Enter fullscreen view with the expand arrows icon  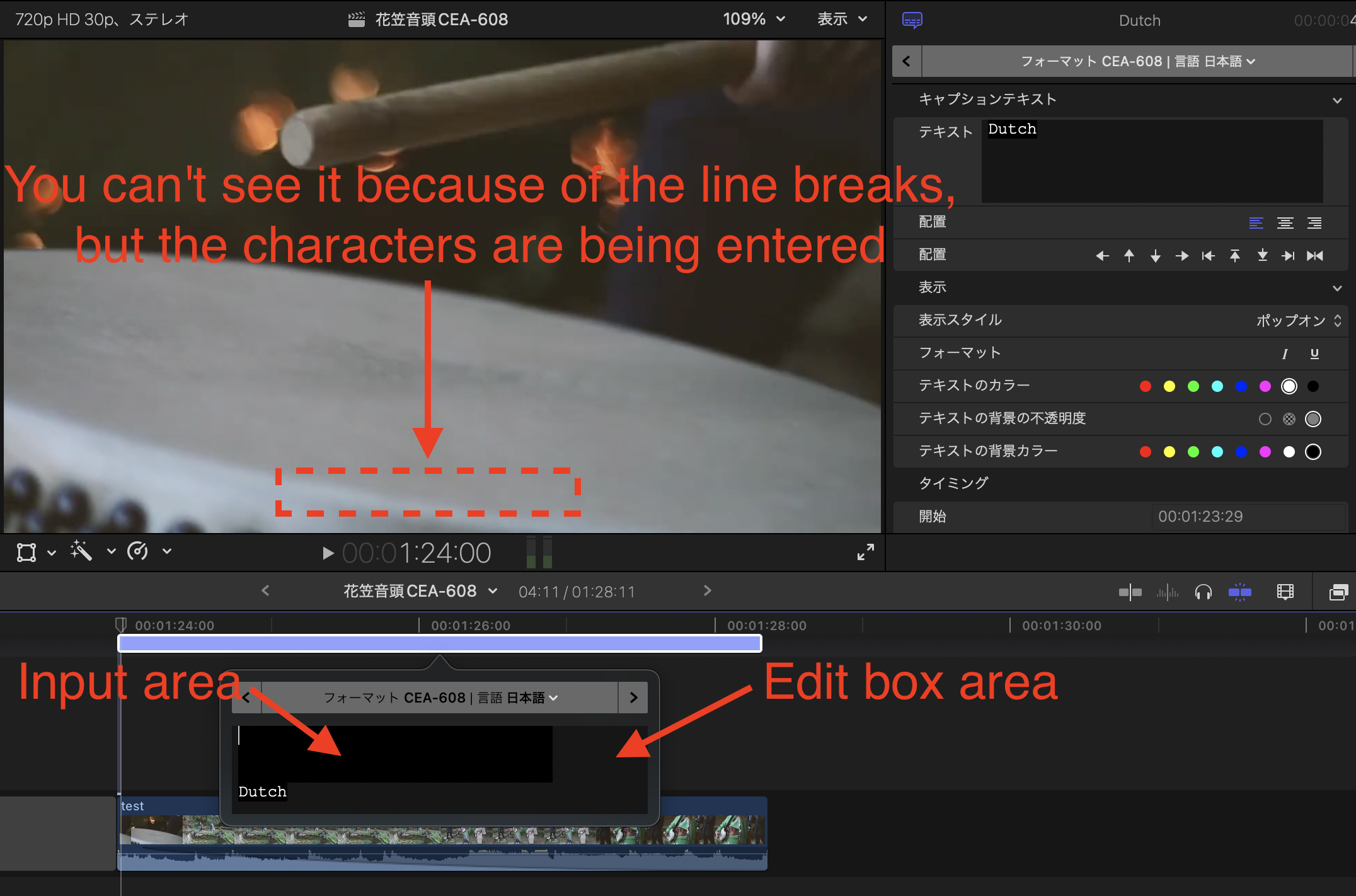tap(865, 551)
